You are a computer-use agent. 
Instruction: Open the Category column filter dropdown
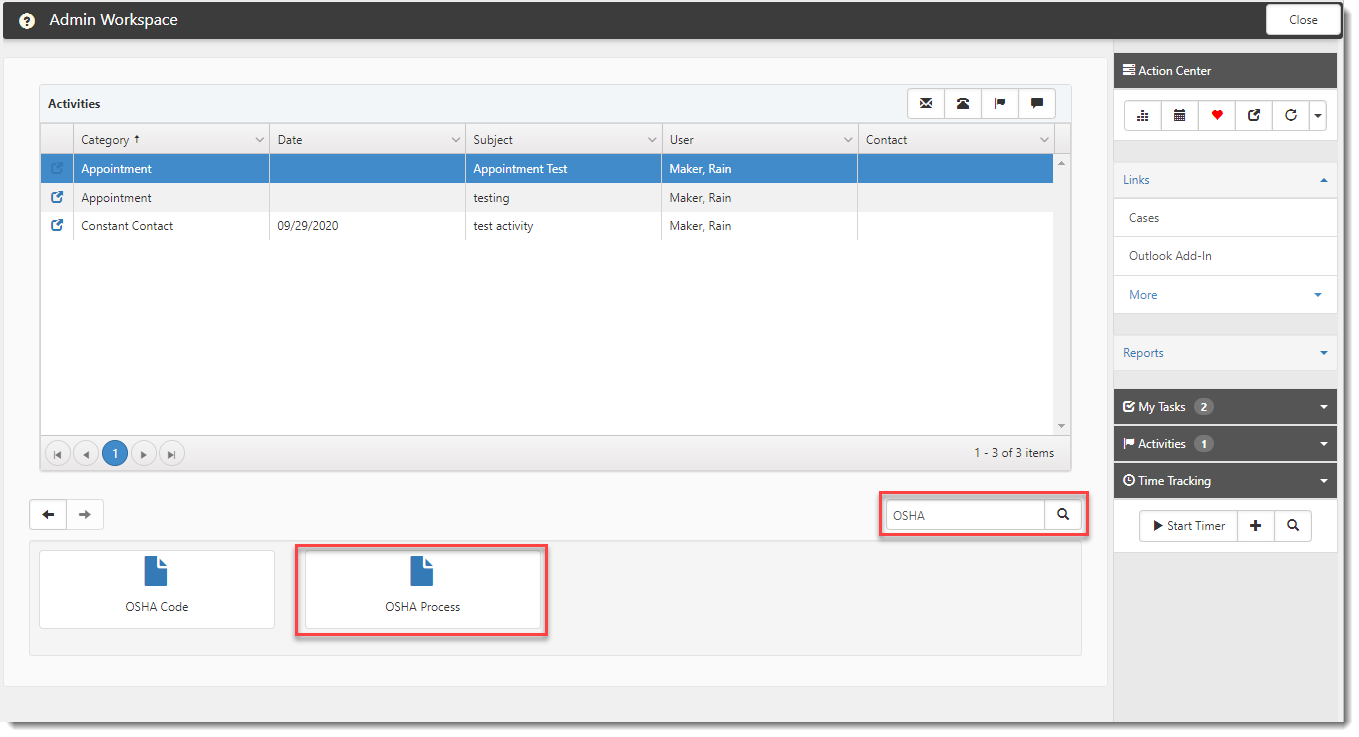click(260, 140)
